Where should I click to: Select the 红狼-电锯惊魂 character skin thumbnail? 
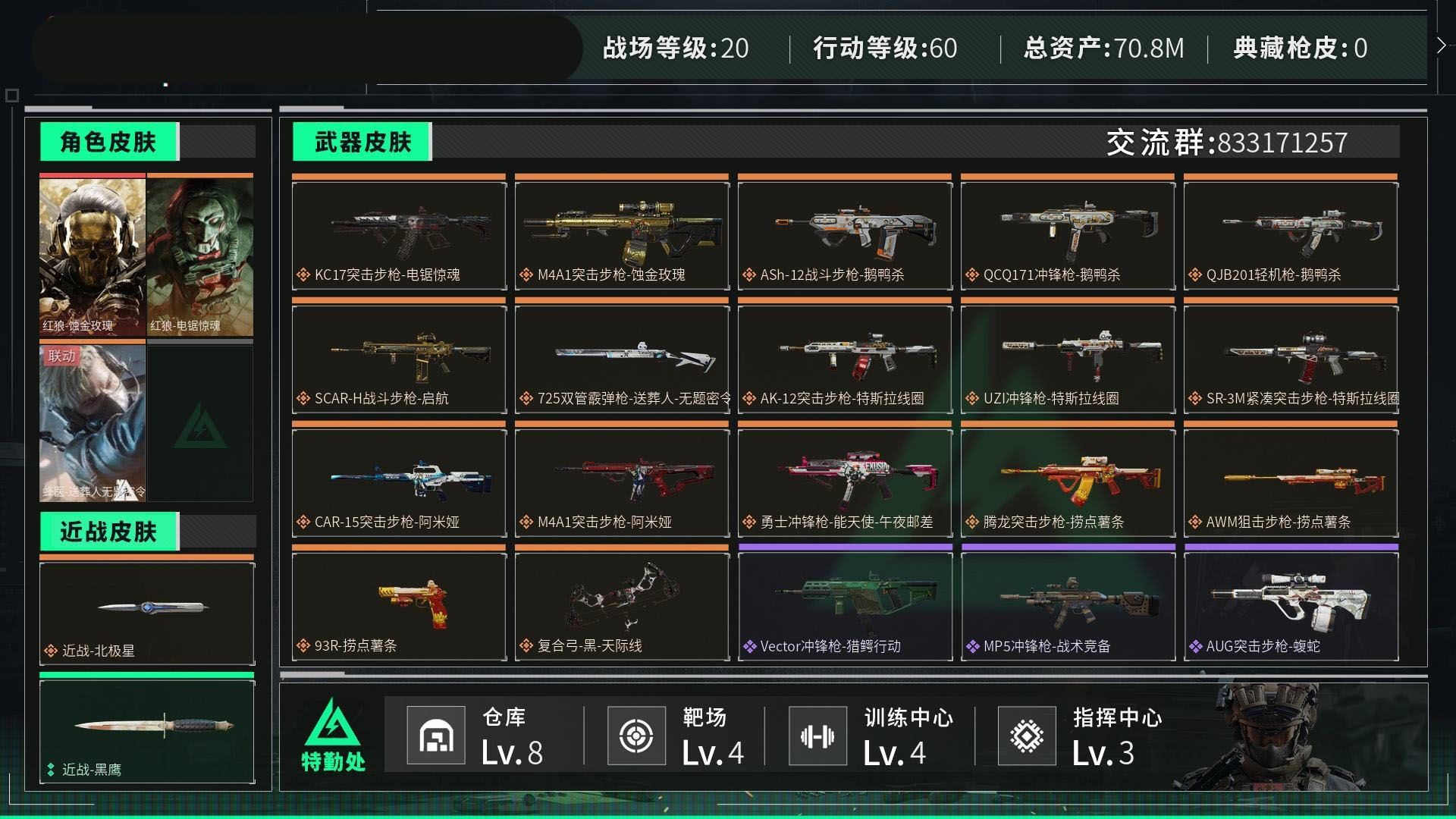pyautogui.click(x=200, y=256)
